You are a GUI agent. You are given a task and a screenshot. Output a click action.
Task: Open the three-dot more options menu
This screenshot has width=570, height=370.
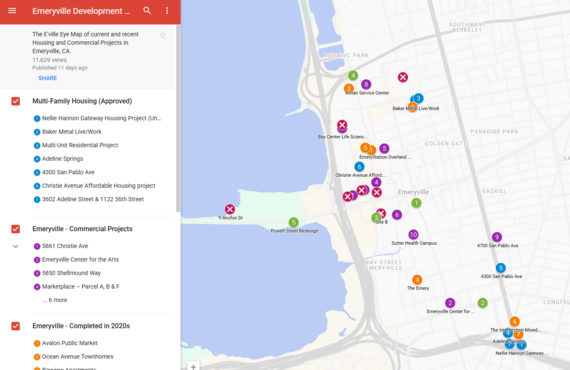point(167,11)
